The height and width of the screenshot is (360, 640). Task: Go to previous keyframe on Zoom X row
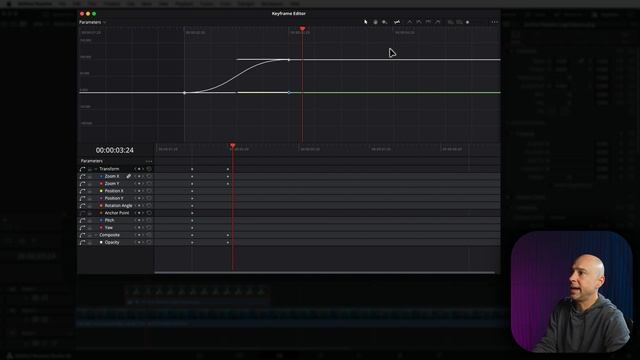coord(135,176)
